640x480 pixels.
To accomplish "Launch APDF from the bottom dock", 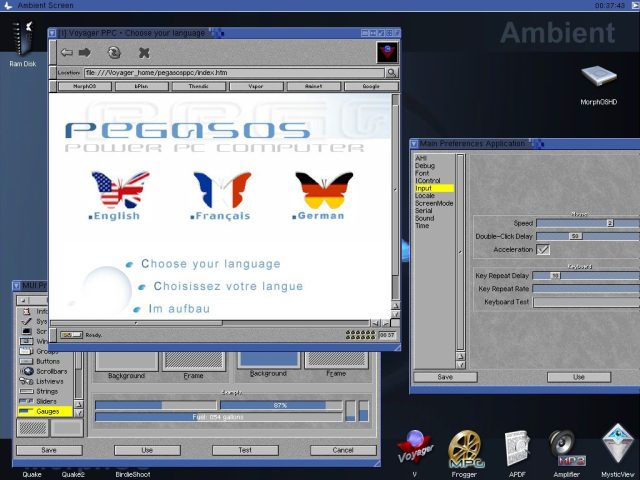I will (x=516, y=447).
